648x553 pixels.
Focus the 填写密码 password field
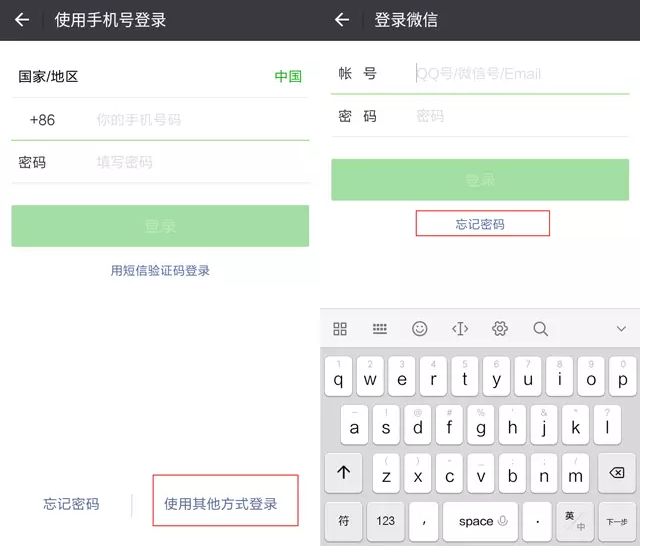(x=202, y=162)
